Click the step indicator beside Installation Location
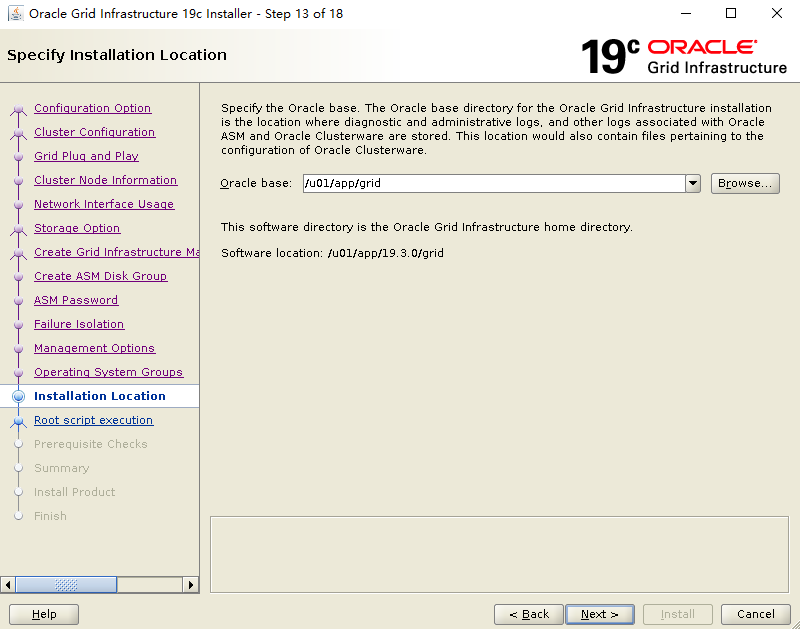800x629 pixels. (18, 396)
